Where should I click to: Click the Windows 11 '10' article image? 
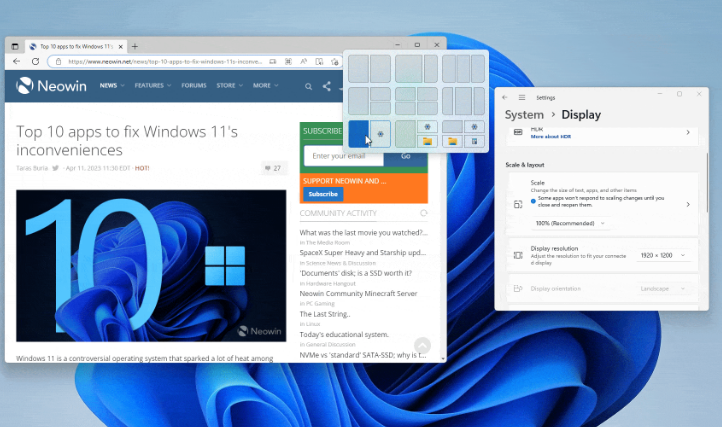pyautogui.click(x=151, y=266)
